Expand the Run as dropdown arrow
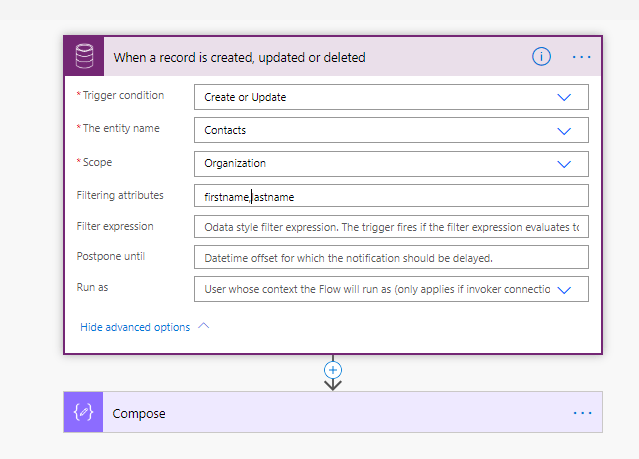Image resolution: width=639 pixels, height=459 pixels. [564, 289]
